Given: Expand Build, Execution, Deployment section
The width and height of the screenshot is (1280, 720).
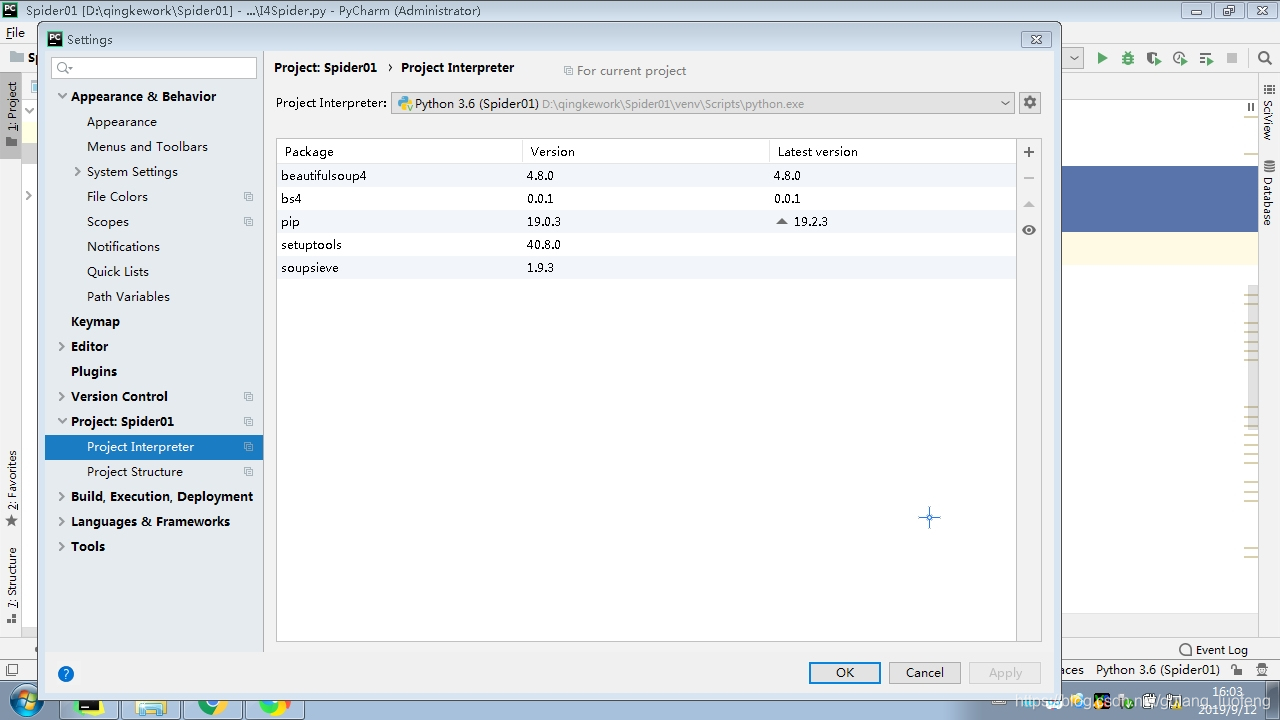Looking at the screenshot, I should click(x=62, y=497).
